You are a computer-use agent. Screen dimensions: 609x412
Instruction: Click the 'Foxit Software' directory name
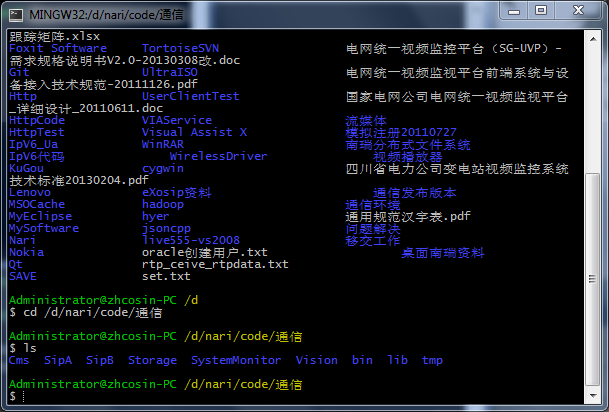58,49
